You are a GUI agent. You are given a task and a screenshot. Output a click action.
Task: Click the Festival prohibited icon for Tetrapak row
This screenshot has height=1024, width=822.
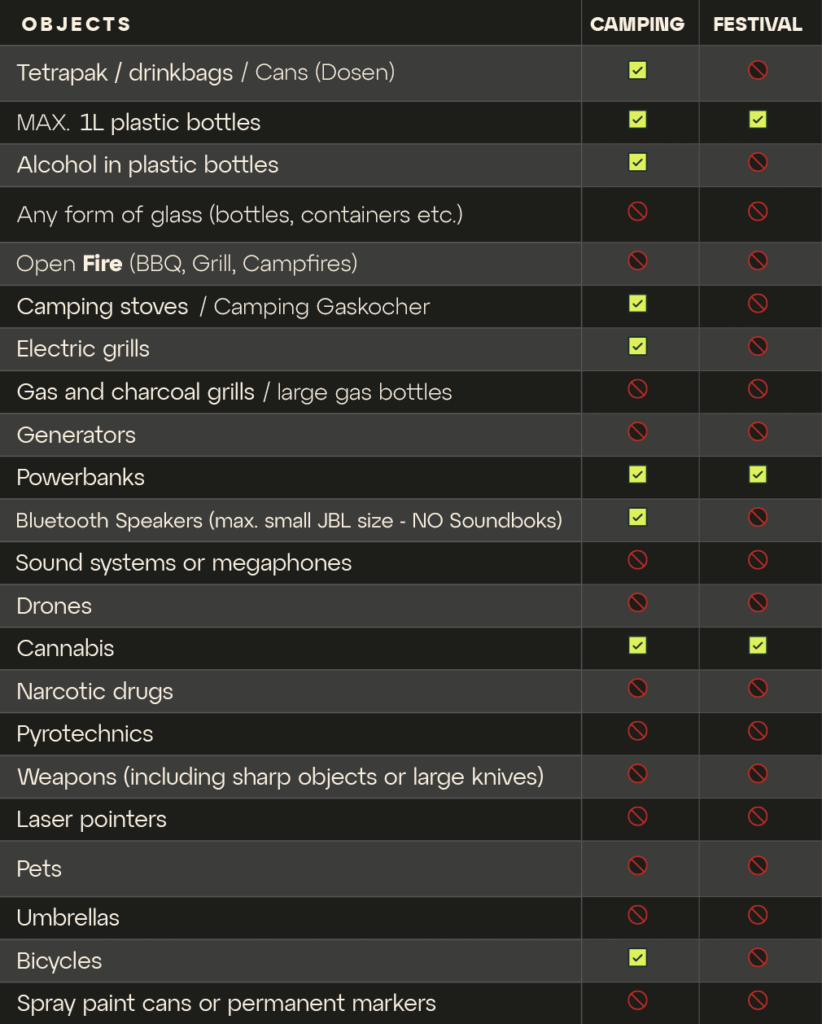pyautogui.click(x=757, y=70)
